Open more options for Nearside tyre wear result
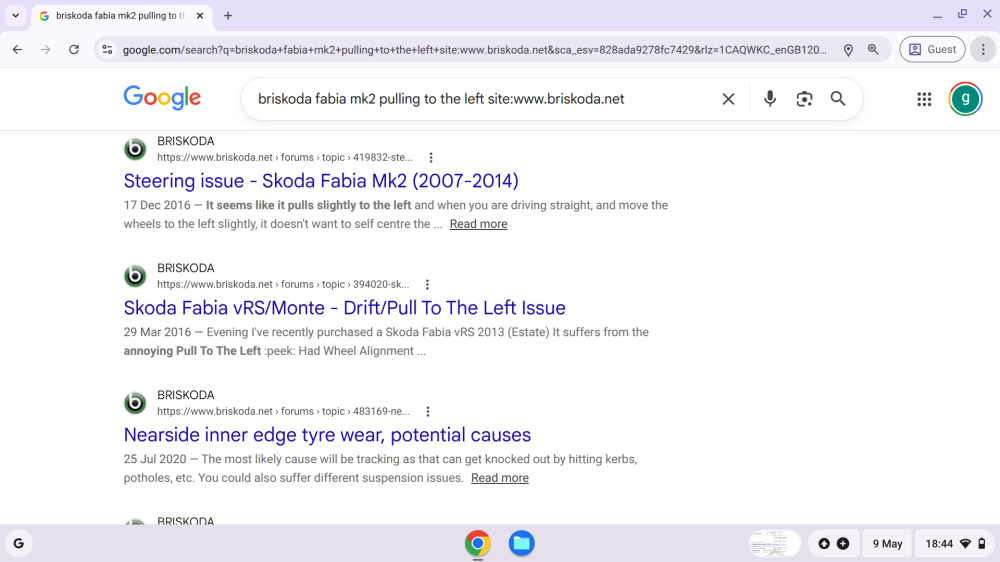 (428, 411)
